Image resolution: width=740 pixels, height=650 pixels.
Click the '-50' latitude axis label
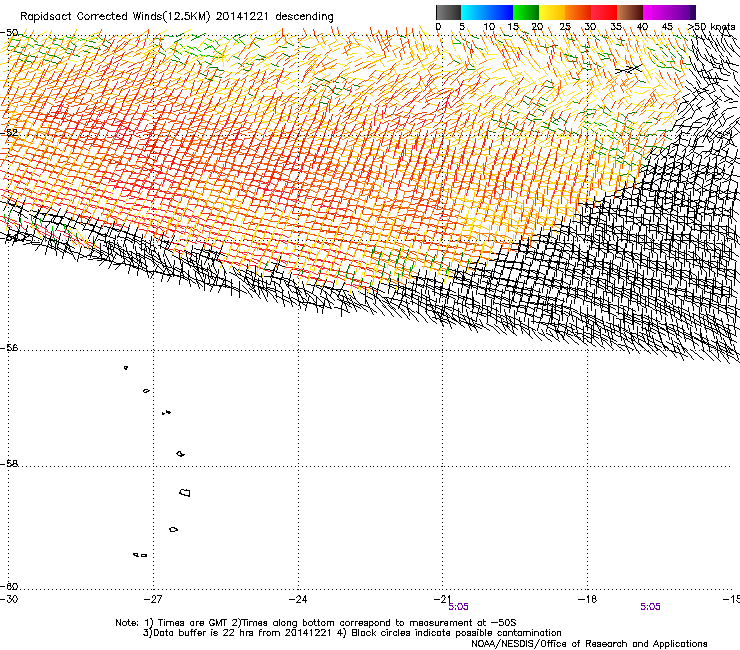9,33
